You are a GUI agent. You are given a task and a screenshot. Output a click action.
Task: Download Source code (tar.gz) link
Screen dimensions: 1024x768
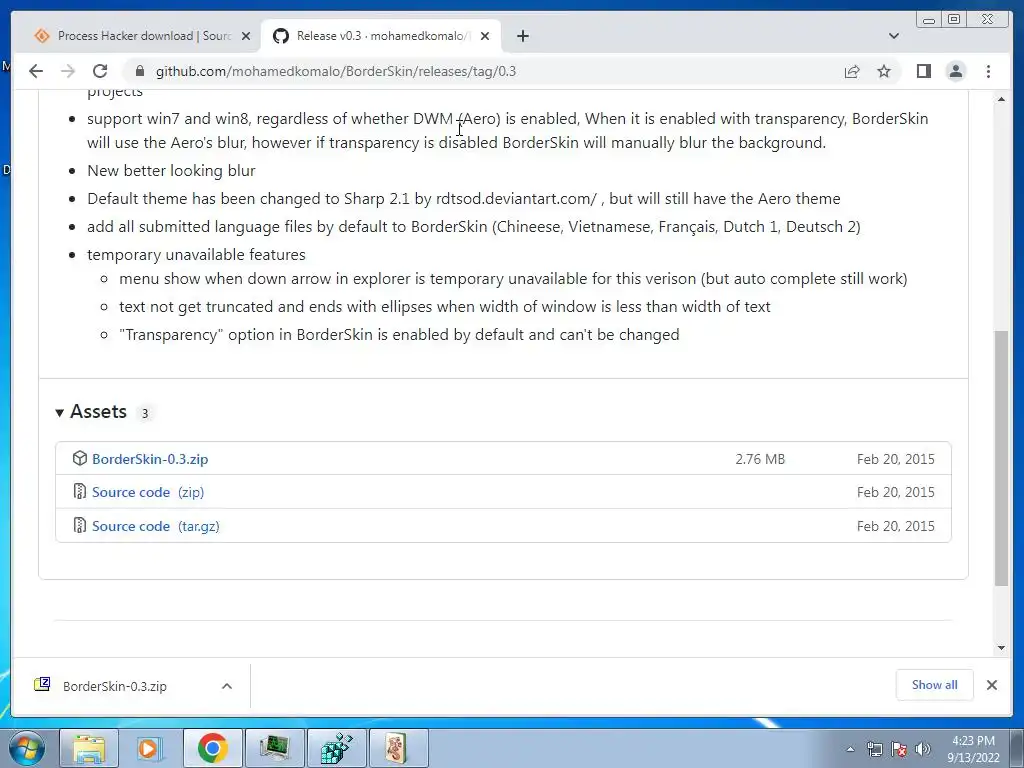(x=155, y=526)
